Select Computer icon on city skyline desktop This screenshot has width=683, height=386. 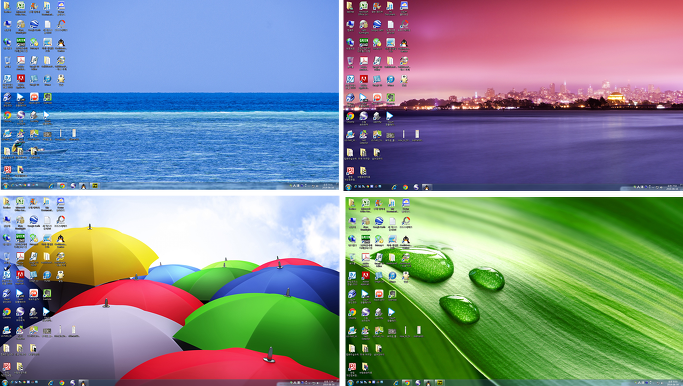350,24
